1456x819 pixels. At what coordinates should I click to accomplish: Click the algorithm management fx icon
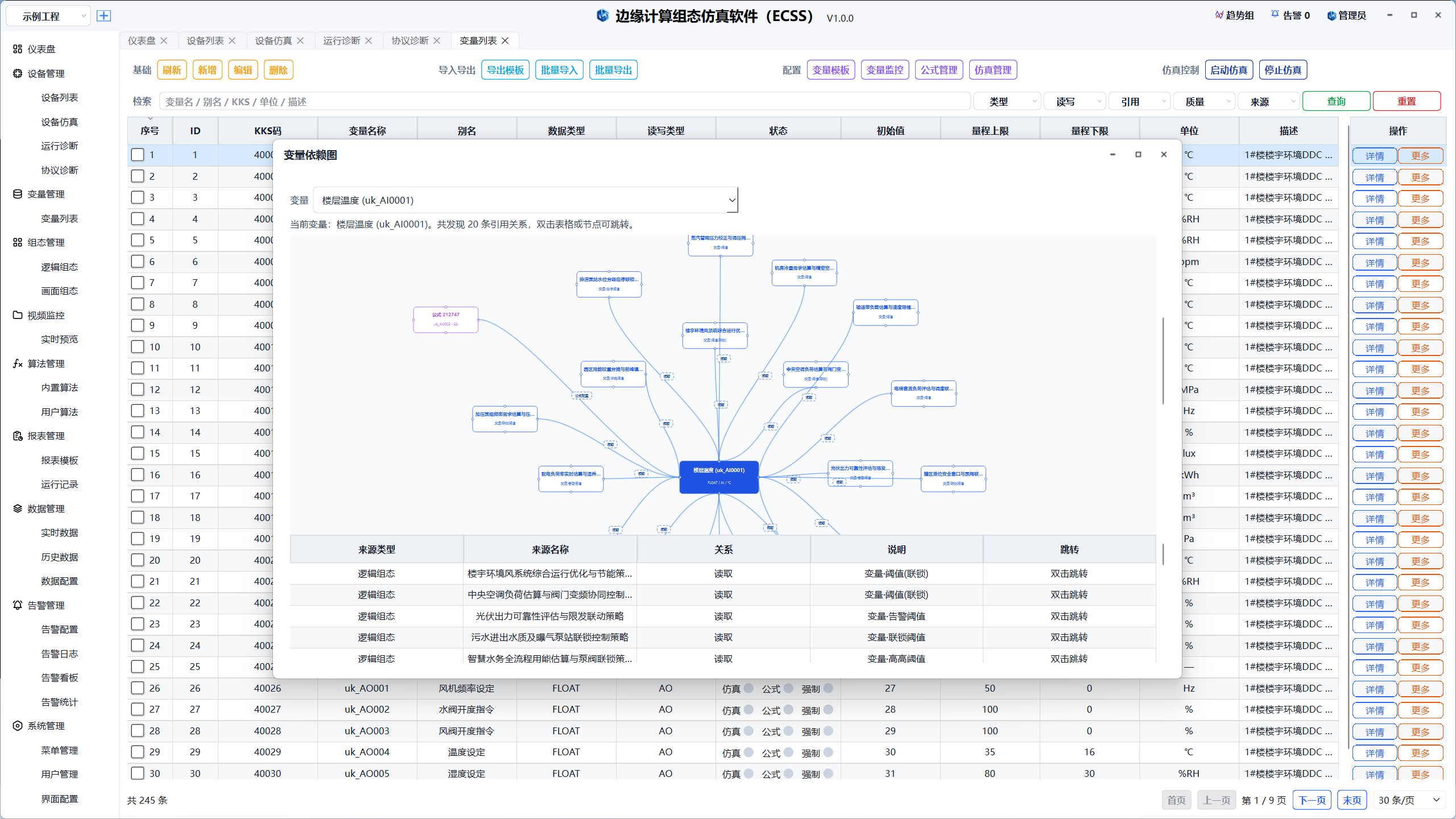pos(18,363)
